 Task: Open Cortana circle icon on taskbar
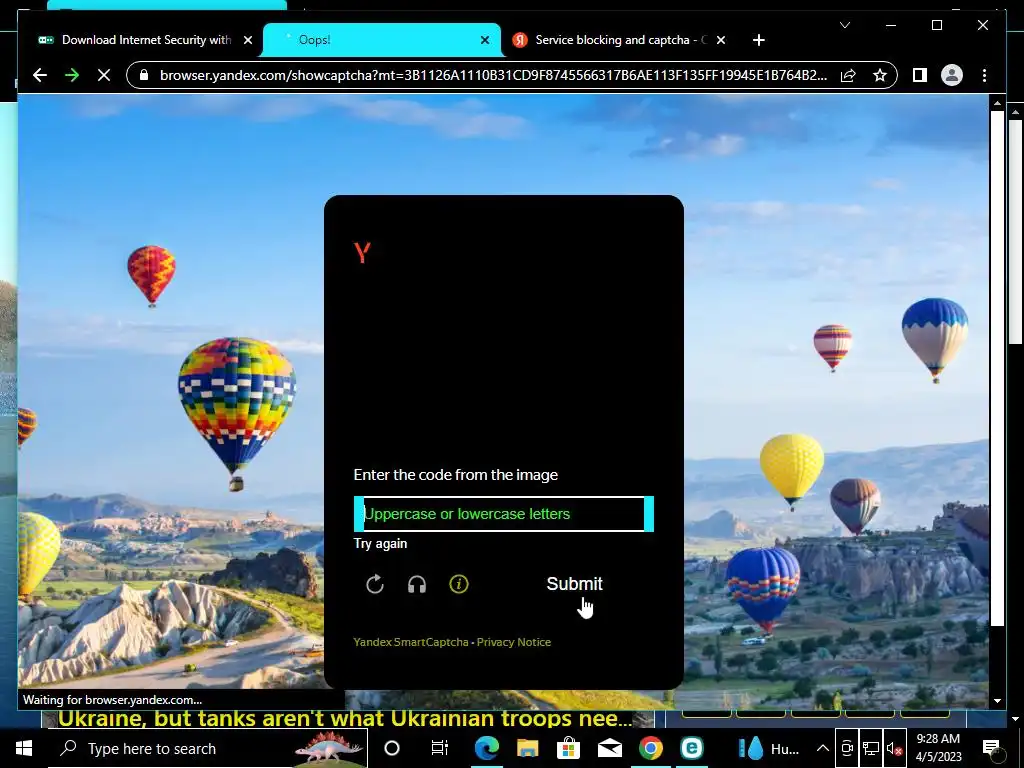[x=391, y=748]
